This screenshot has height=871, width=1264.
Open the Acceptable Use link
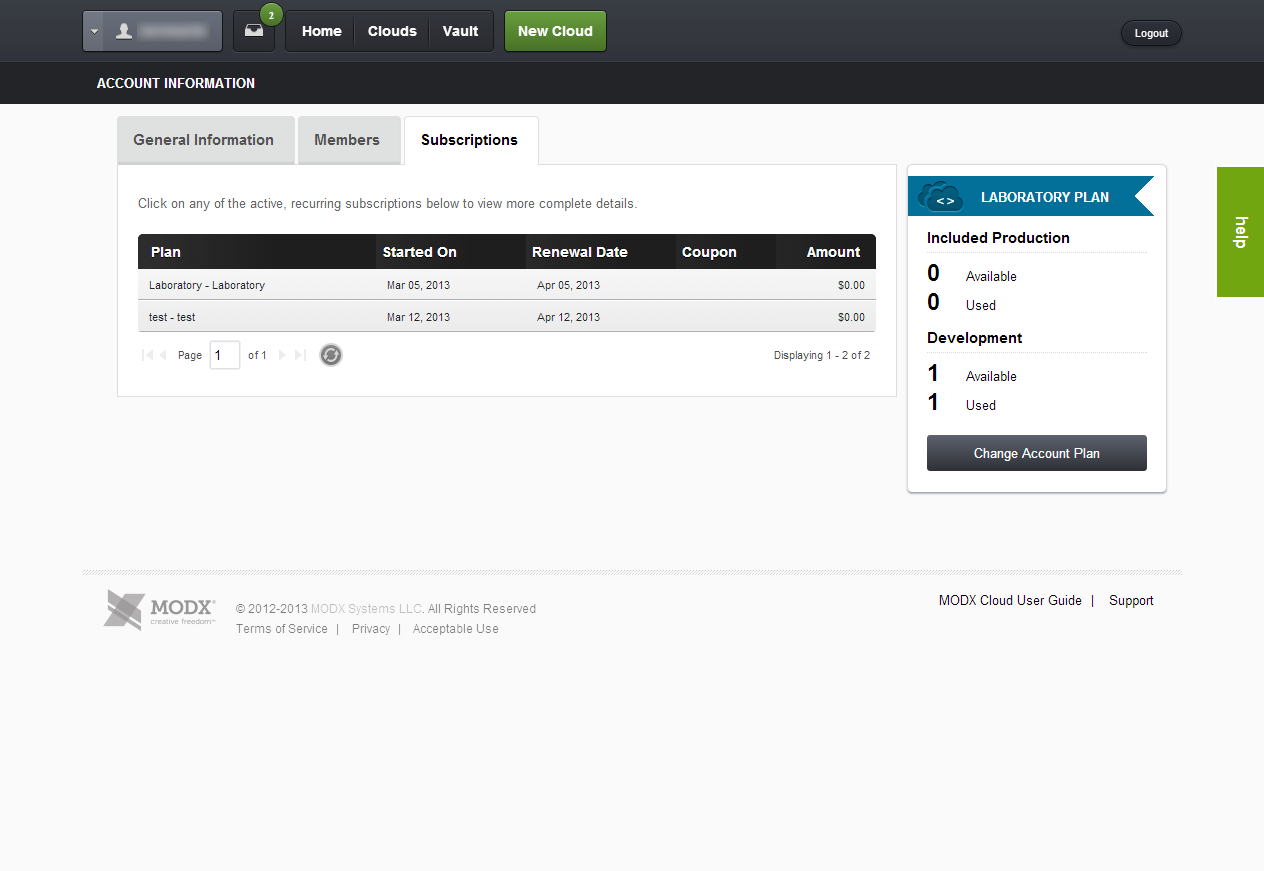pyautogui.click(x=456, y=629)
